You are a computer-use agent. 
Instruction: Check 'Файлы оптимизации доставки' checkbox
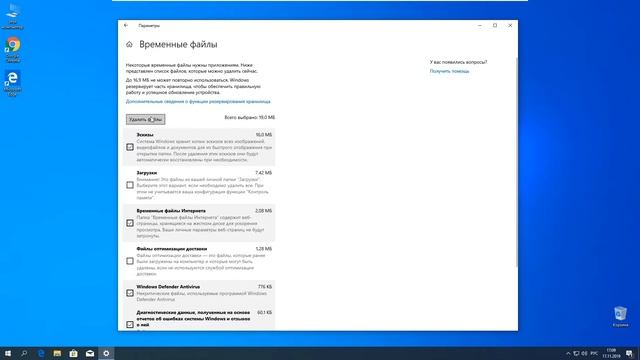click(x=130, y=261)
